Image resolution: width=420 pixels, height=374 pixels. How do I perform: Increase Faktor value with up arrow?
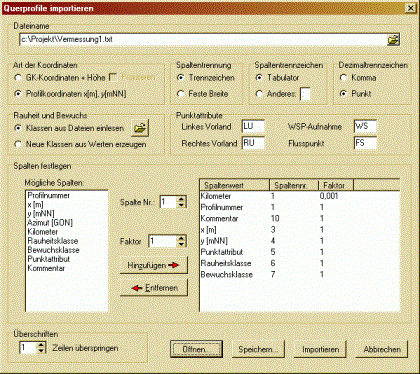pos(181,238)
